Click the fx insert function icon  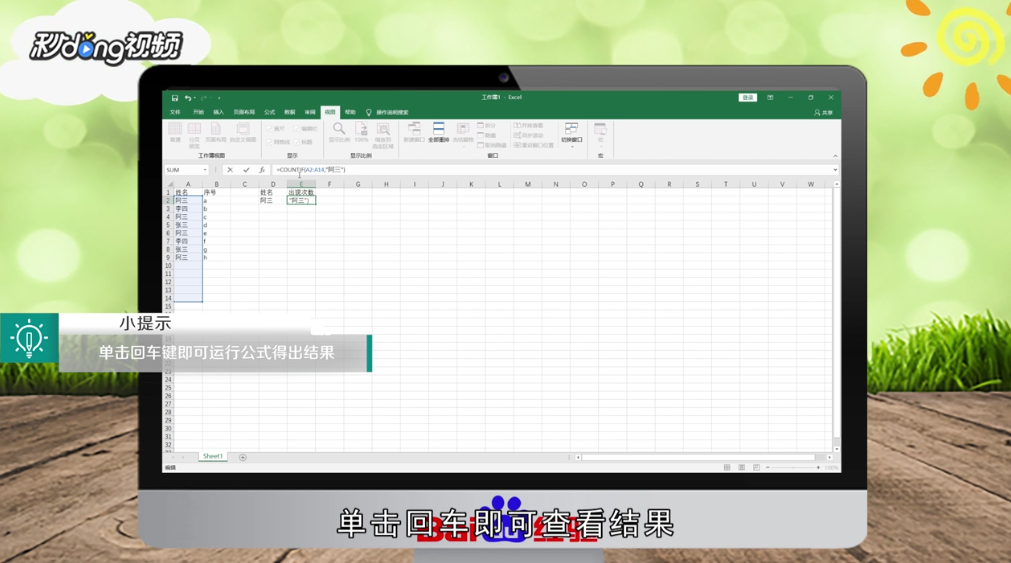point(262,170)
